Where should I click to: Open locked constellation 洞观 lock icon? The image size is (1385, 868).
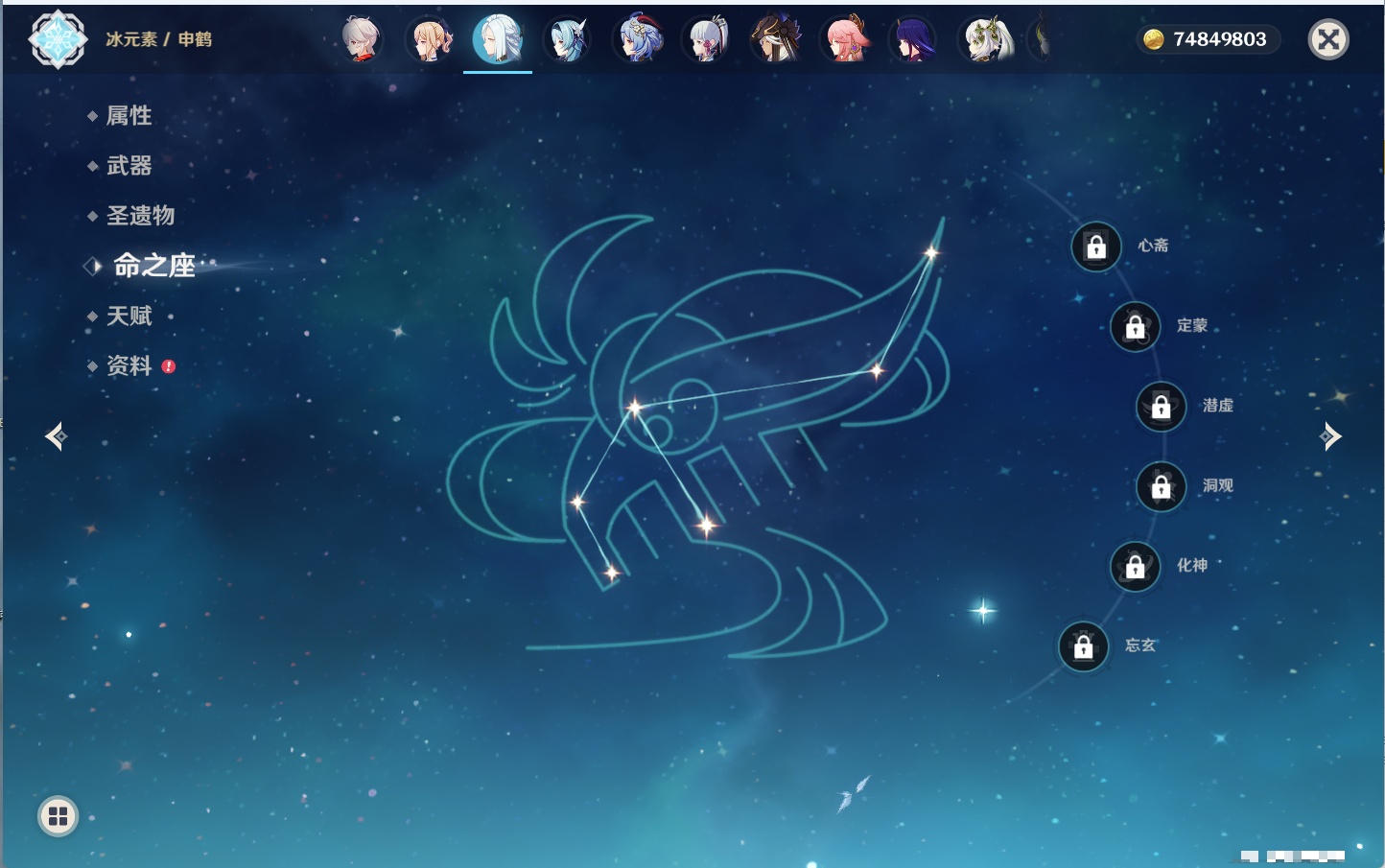click(x=1162, y=487)
